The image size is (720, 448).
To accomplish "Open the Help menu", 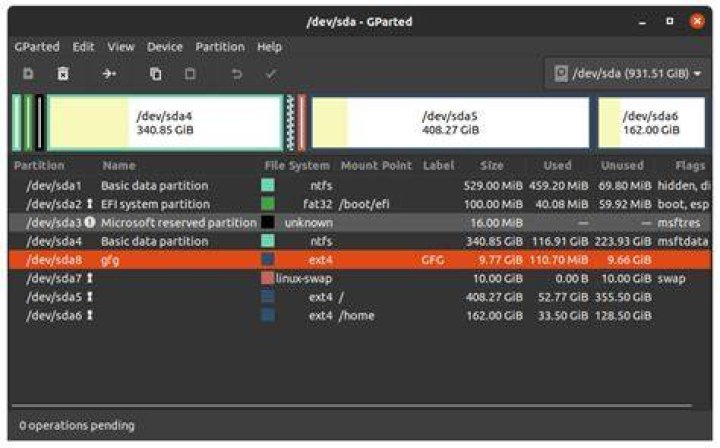I will click(270, 47).
